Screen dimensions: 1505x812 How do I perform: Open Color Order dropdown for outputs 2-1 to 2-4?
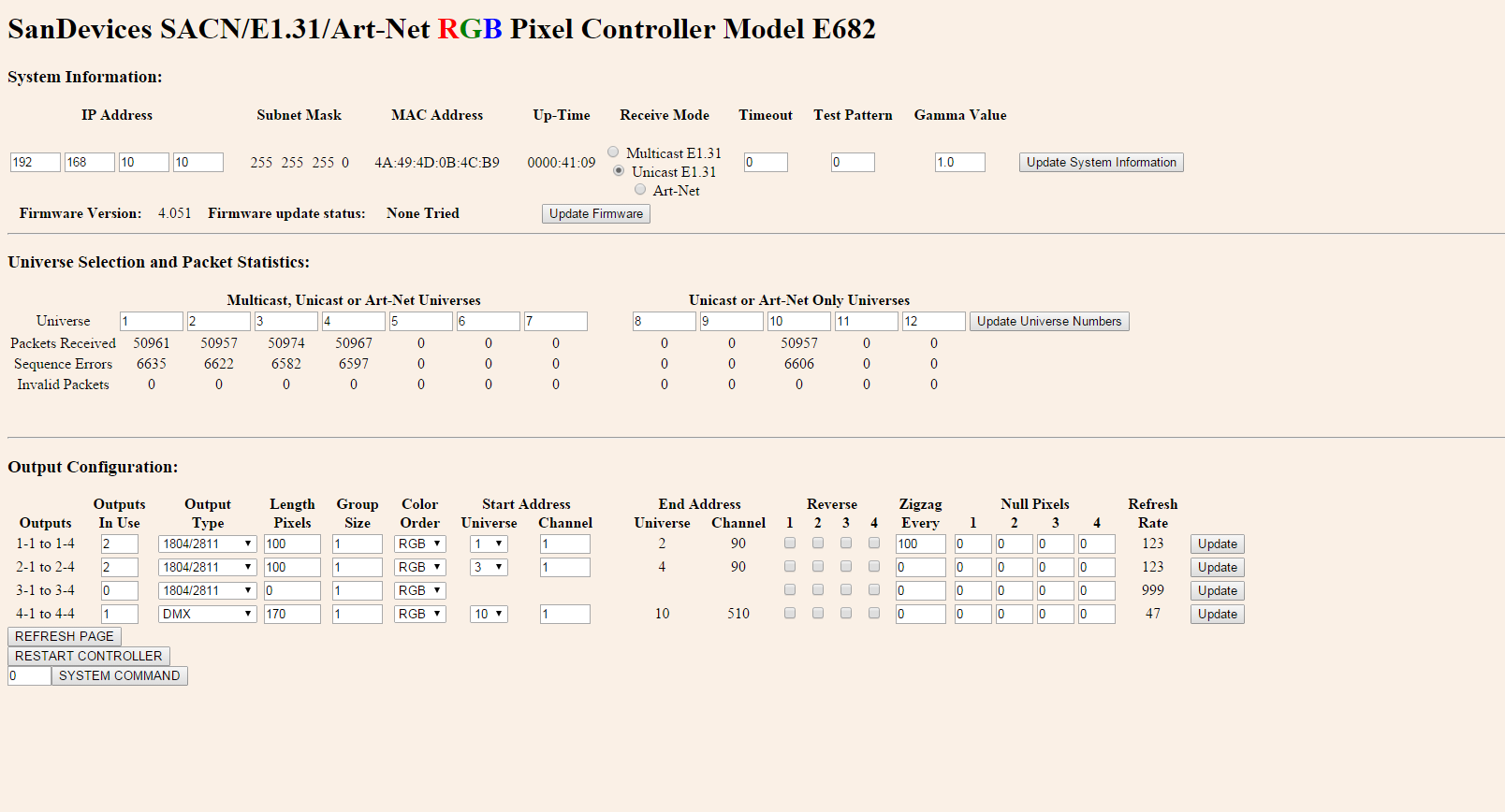coord(419,567)
